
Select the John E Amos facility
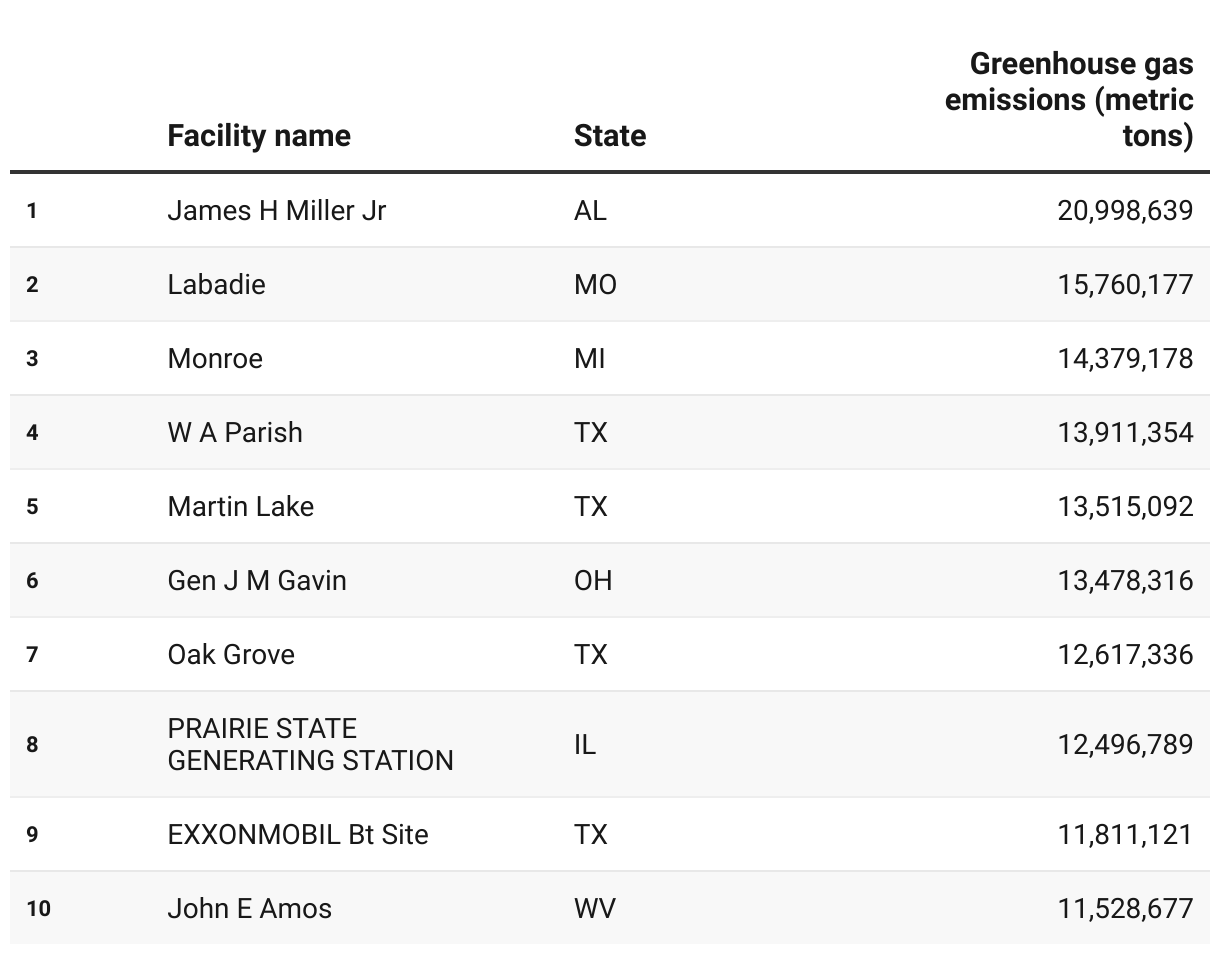(x=250, y=909)
